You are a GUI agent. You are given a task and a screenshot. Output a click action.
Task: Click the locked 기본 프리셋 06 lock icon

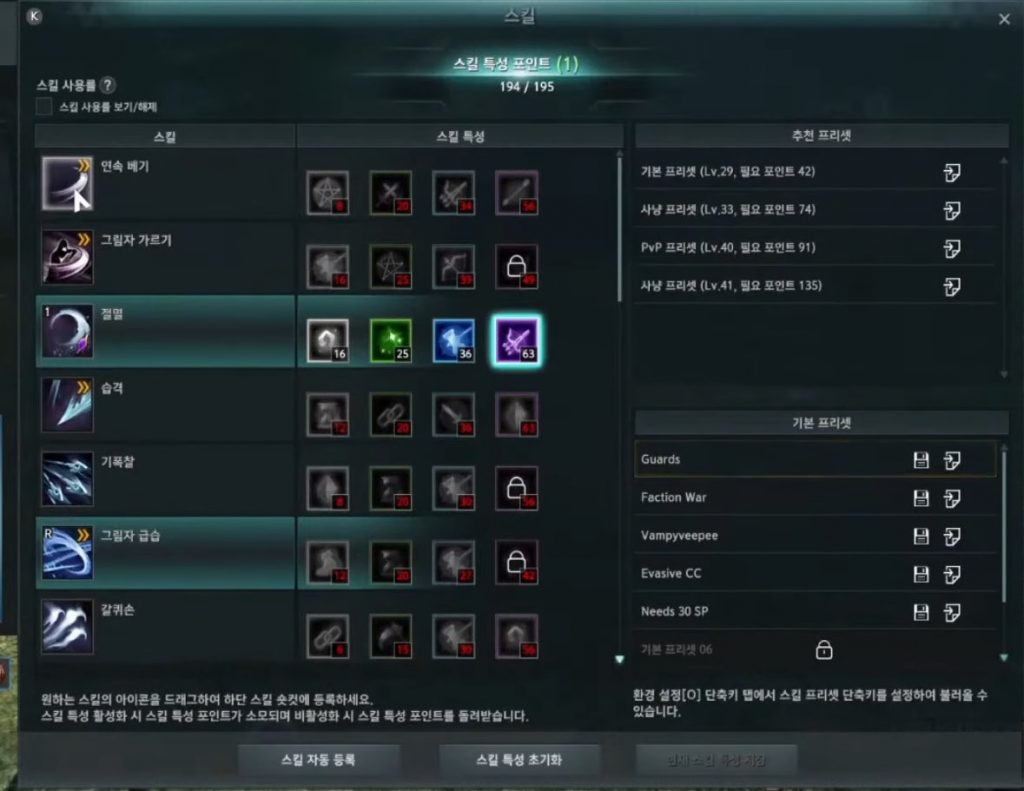click(824, 650)
